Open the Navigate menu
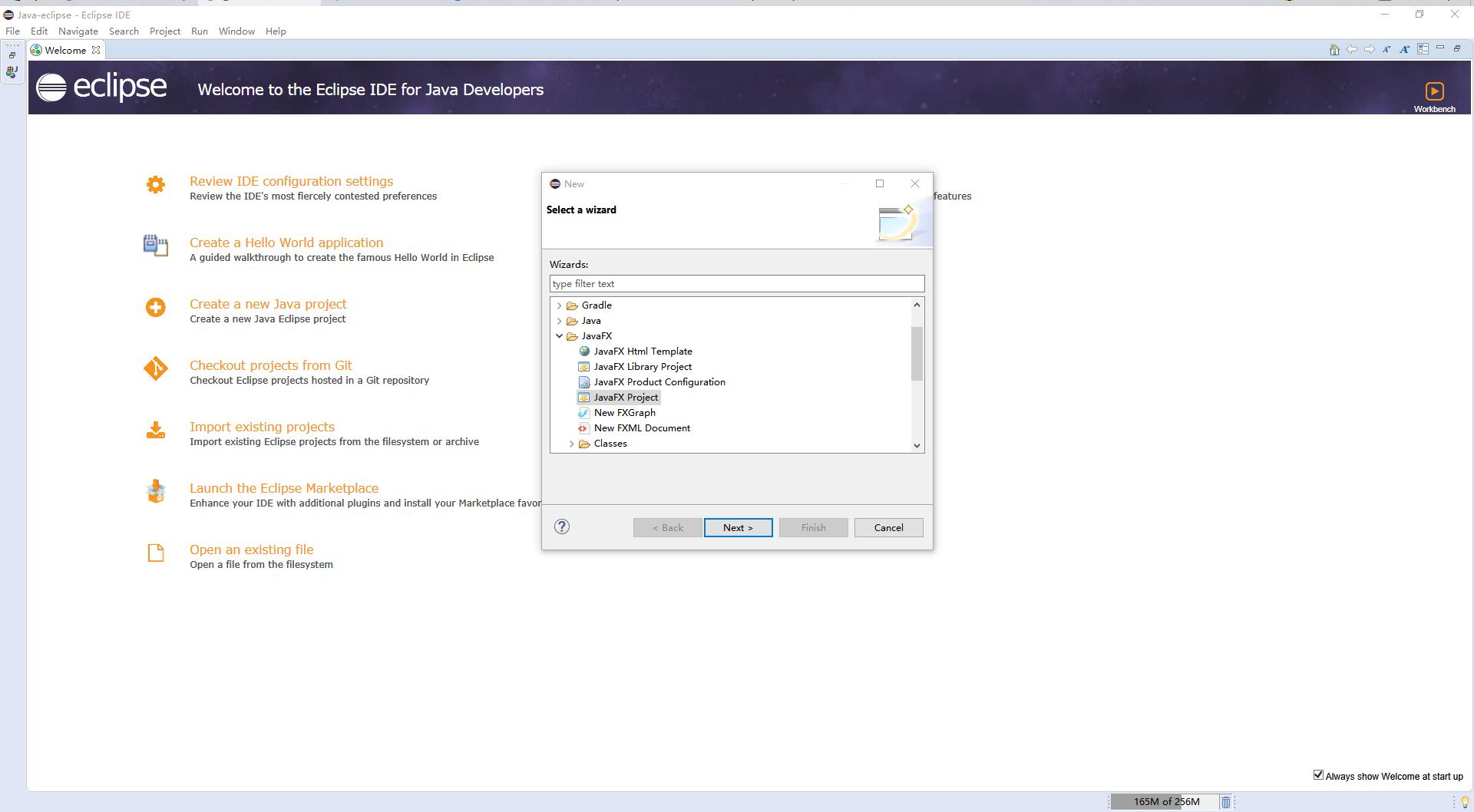 tap(78, 31)
